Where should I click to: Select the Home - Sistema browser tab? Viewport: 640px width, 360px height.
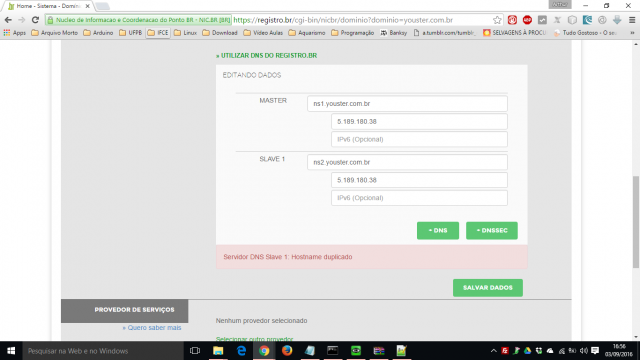[48, 6]
